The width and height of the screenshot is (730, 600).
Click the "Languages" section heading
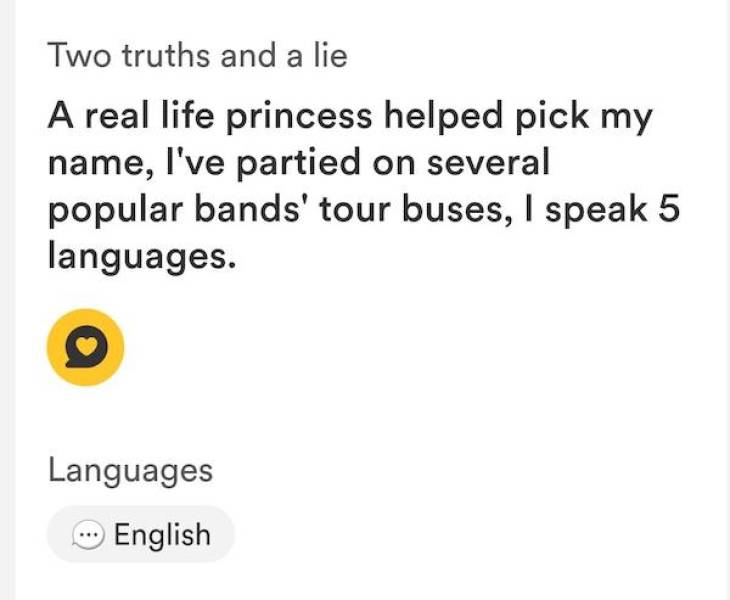(x=130, y=470)
